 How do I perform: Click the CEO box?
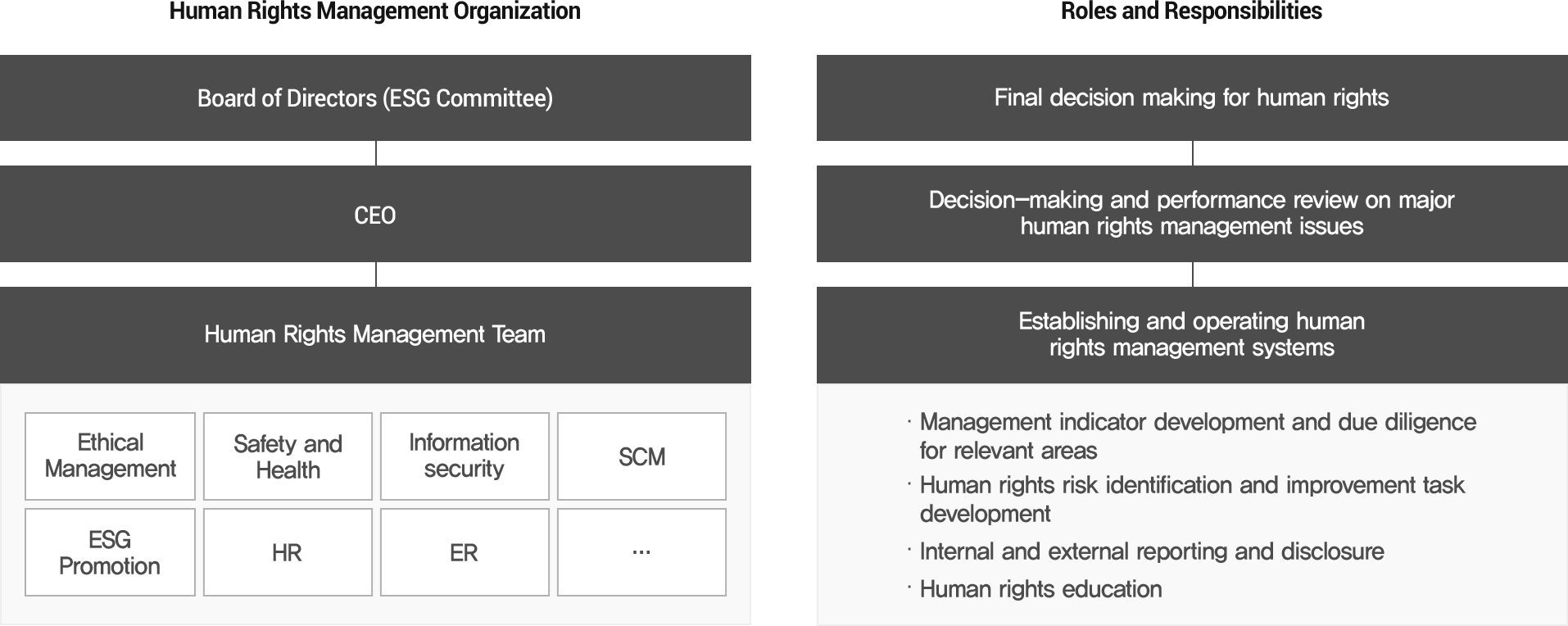coord(375,215)
